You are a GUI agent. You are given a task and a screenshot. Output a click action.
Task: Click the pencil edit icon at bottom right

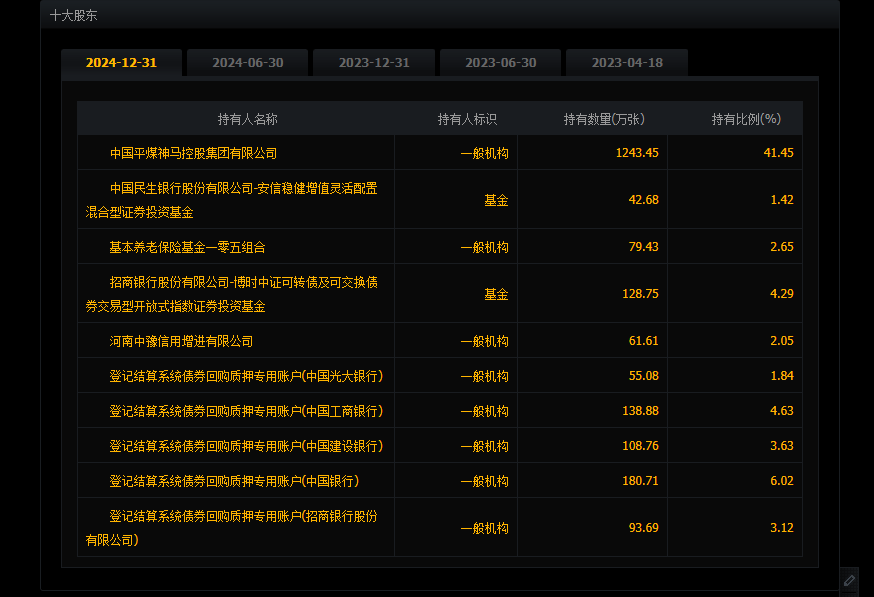coord(849,581)
